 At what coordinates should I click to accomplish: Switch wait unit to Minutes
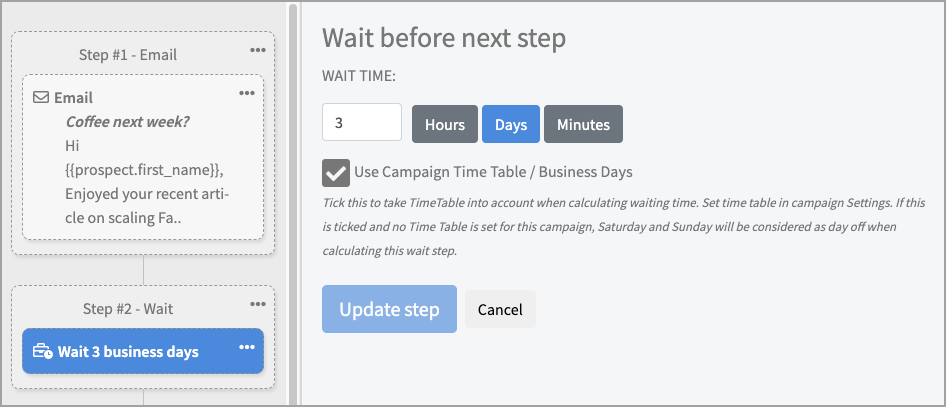click(583, 124)
